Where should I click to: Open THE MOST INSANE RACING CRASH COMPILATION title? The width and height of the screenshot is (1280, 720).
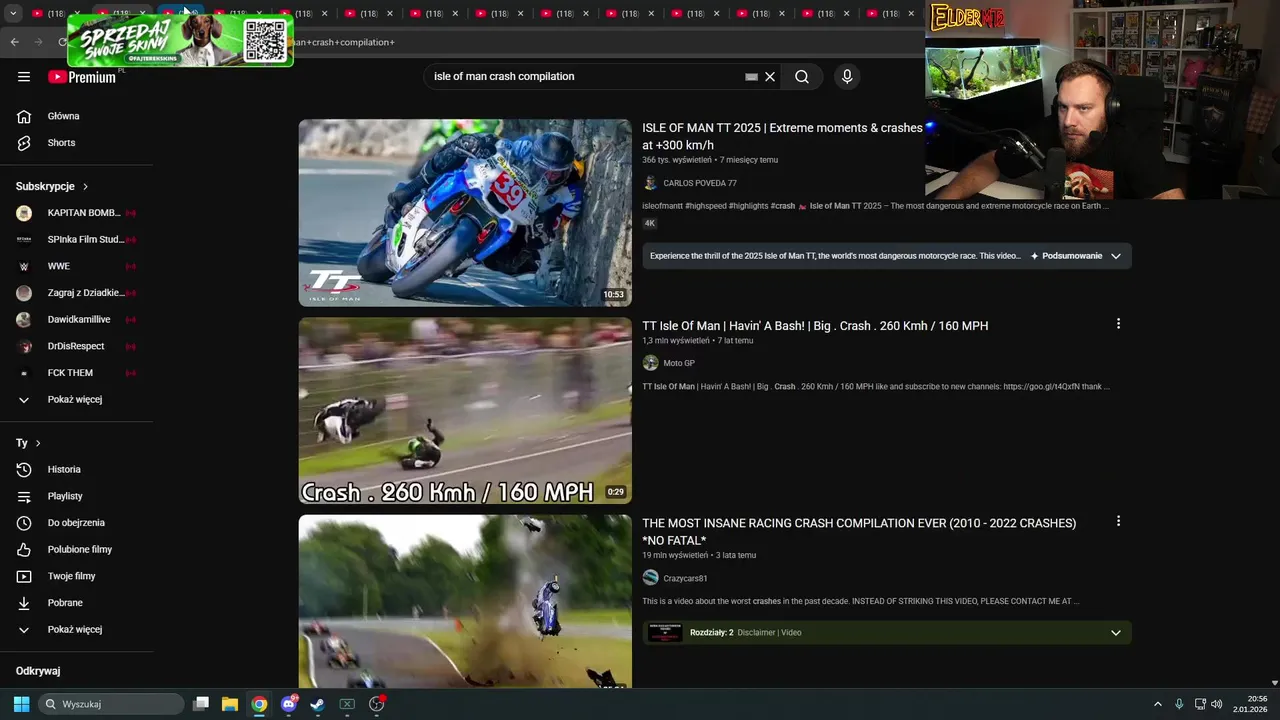[x=859, y=532]
